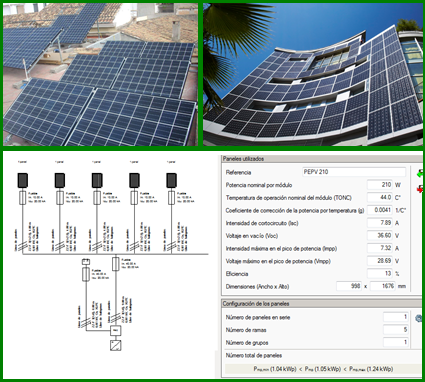This screenshot has width=425, height=382.
Task: Select the short-circuit current (Isc) field 7.89
Action: [380, 223]
